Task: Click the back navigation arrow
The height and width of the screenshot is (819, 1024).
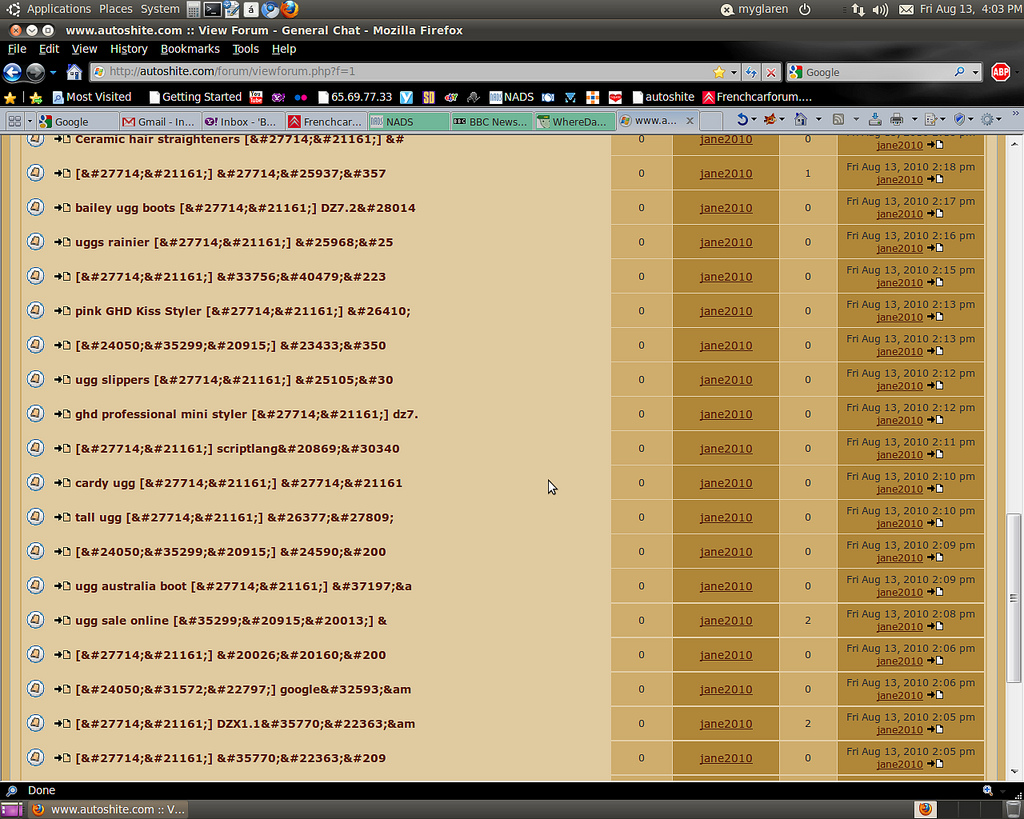Action: pos(12,72)
